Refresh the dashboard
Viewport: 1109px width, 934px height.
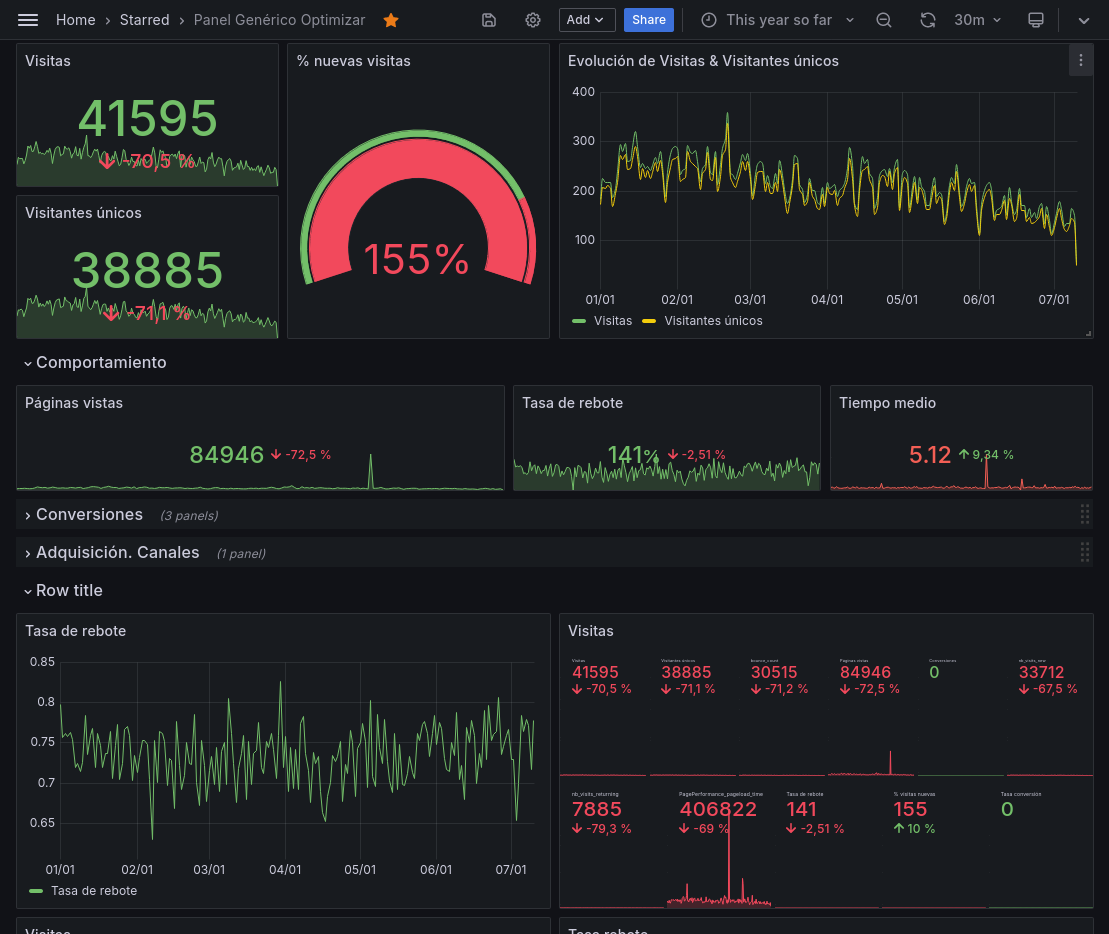coord(928,20)
